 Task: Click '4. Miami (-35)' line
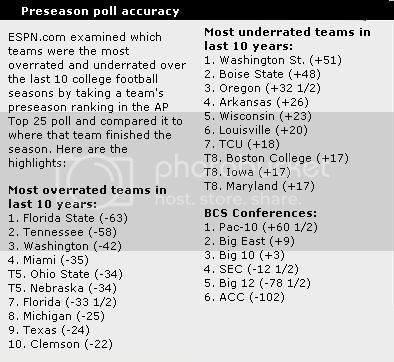coord(48,260)
